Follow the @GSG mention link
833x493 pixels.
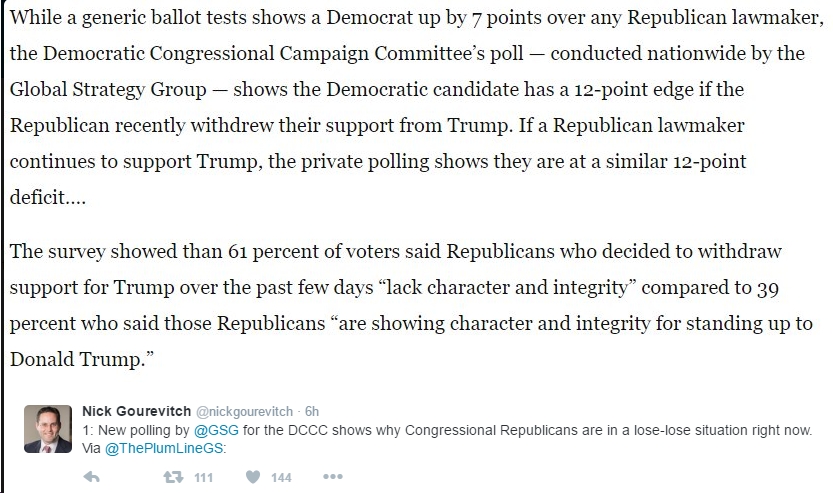pyautogui.click(x=216, y=430)
